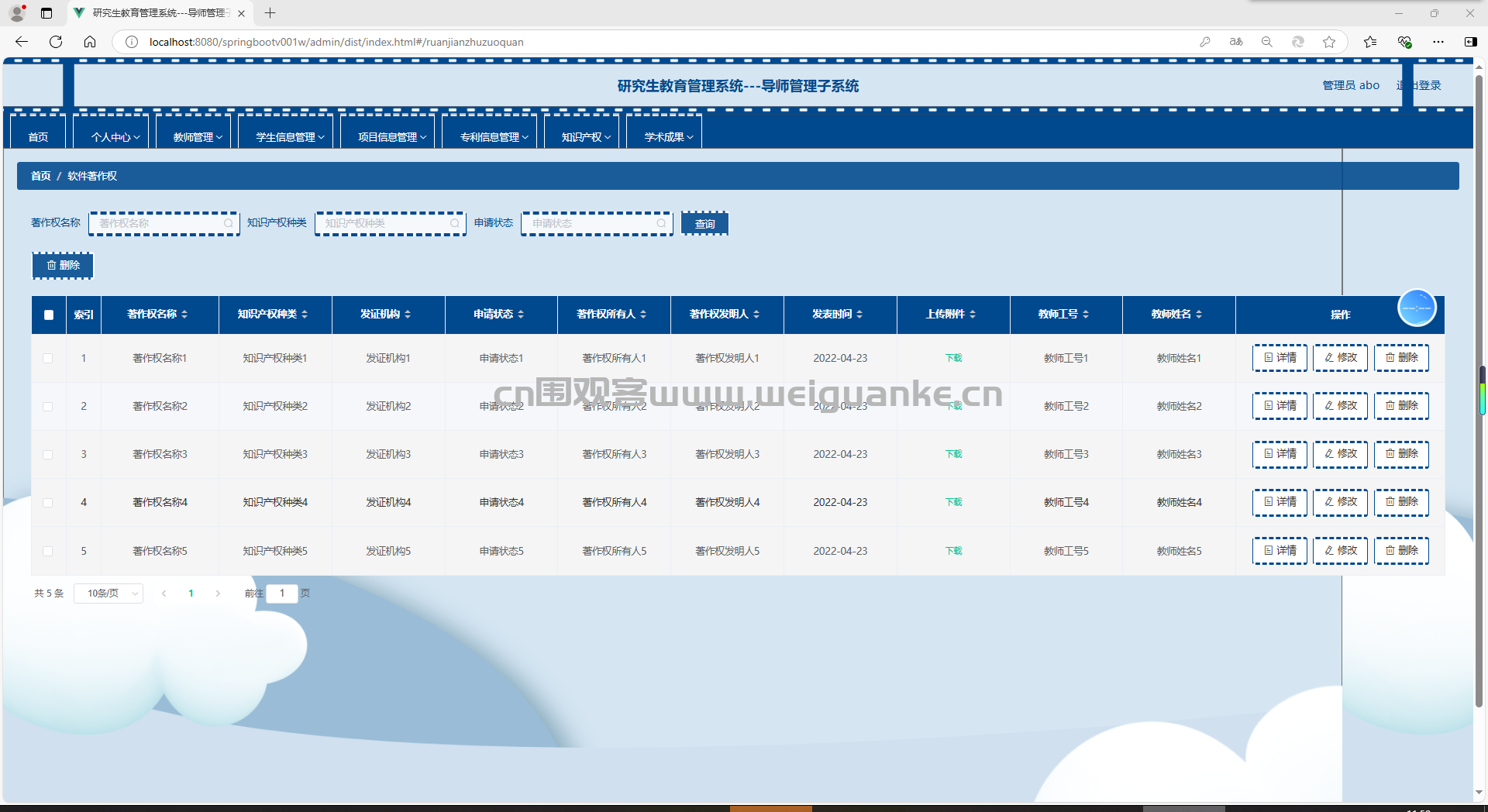The image size is (1488, 812).
Task: Click 退出登录 in the header
Action: [x=1419, y=85]
